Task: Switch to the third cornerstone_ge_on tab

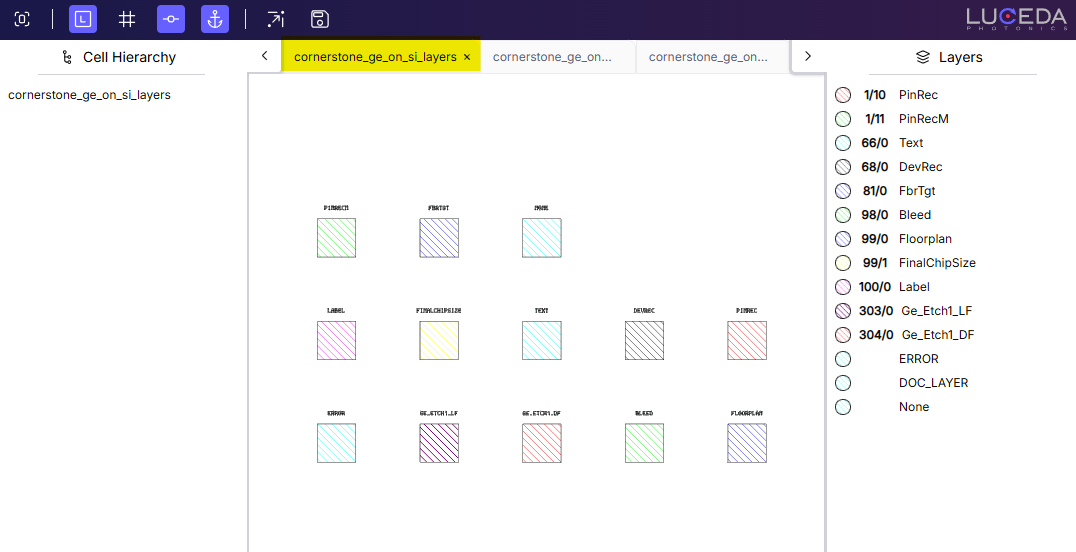Action: pyautogui.click(x=708, y=58)
